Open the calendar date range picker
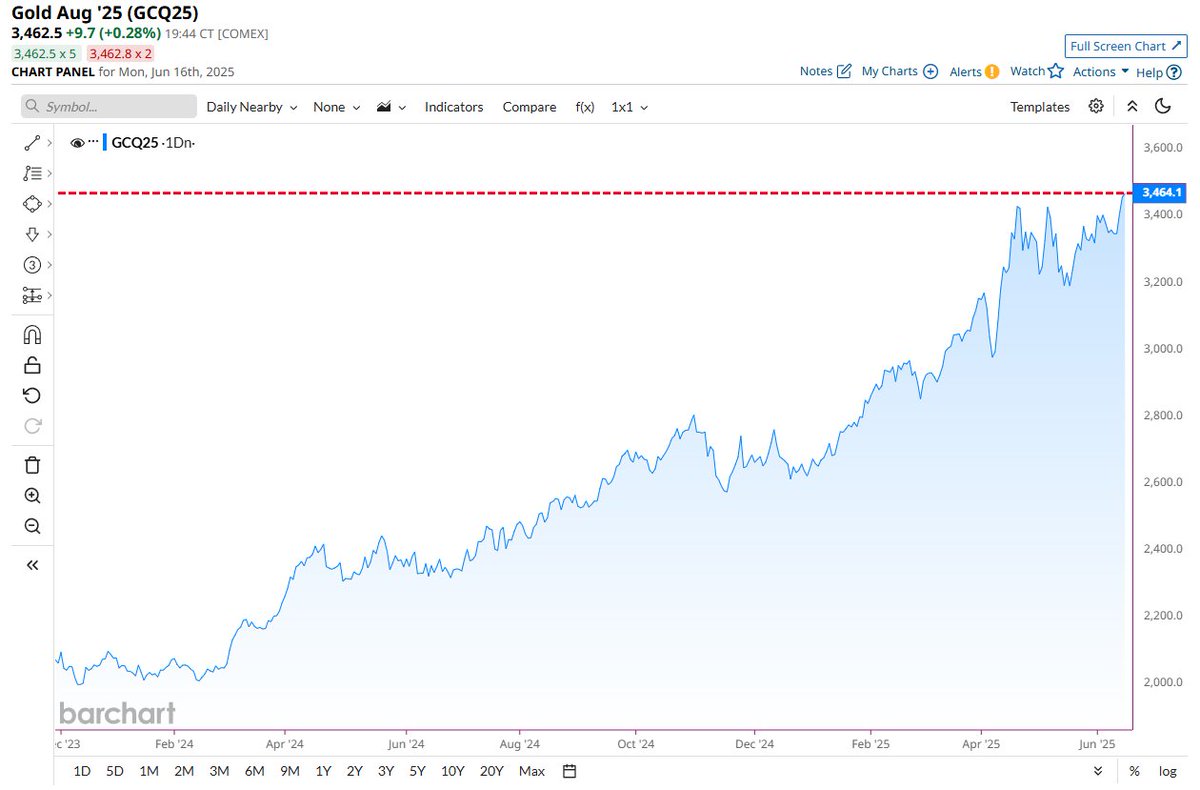The image size is (1200, 790). click(x=570, y=771)
